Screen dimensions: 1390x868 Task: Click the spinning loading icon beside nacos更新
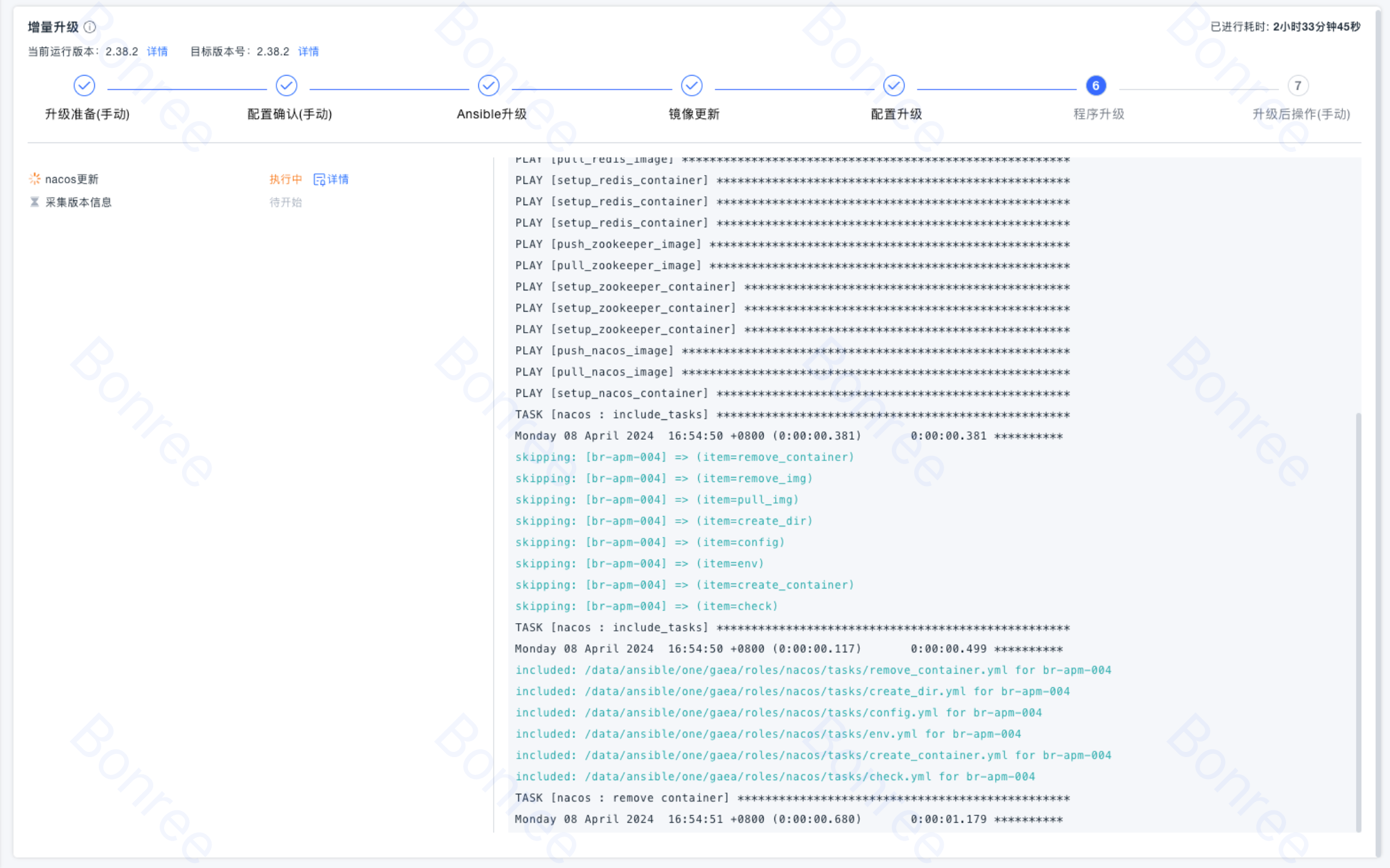35,179
